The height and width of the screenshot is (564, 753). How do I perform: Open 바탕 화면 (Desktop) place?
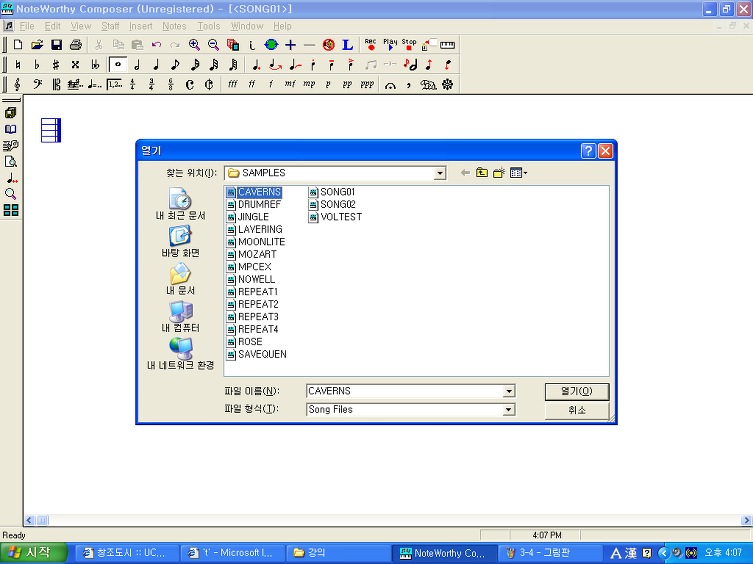(181, 242)
